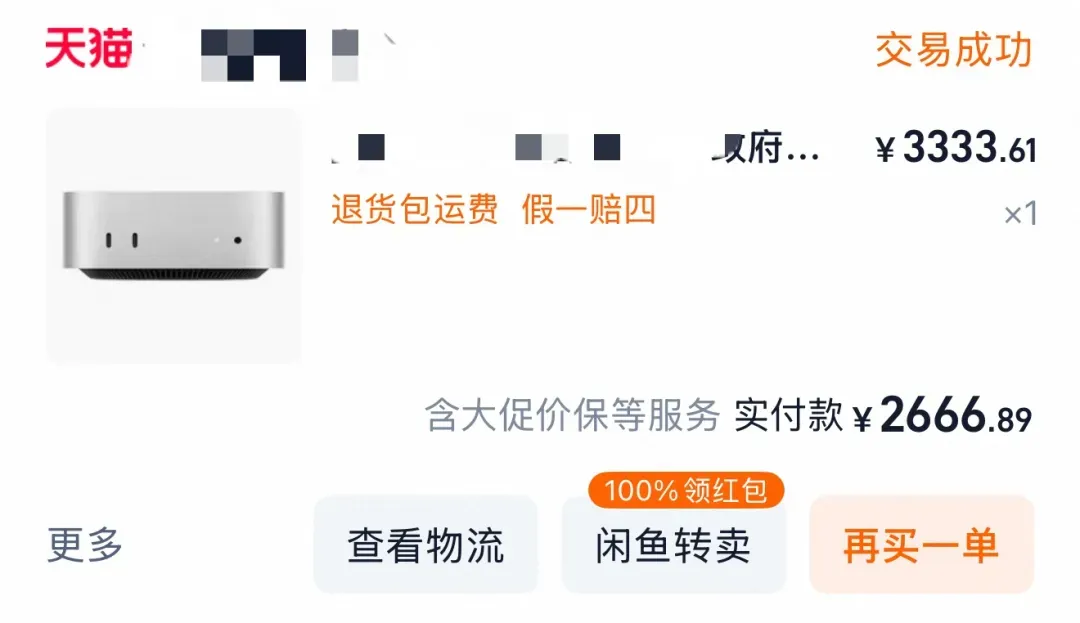Tap the 100%领红包 badge
Screen dimensions: 1080x623
[686, 491]
